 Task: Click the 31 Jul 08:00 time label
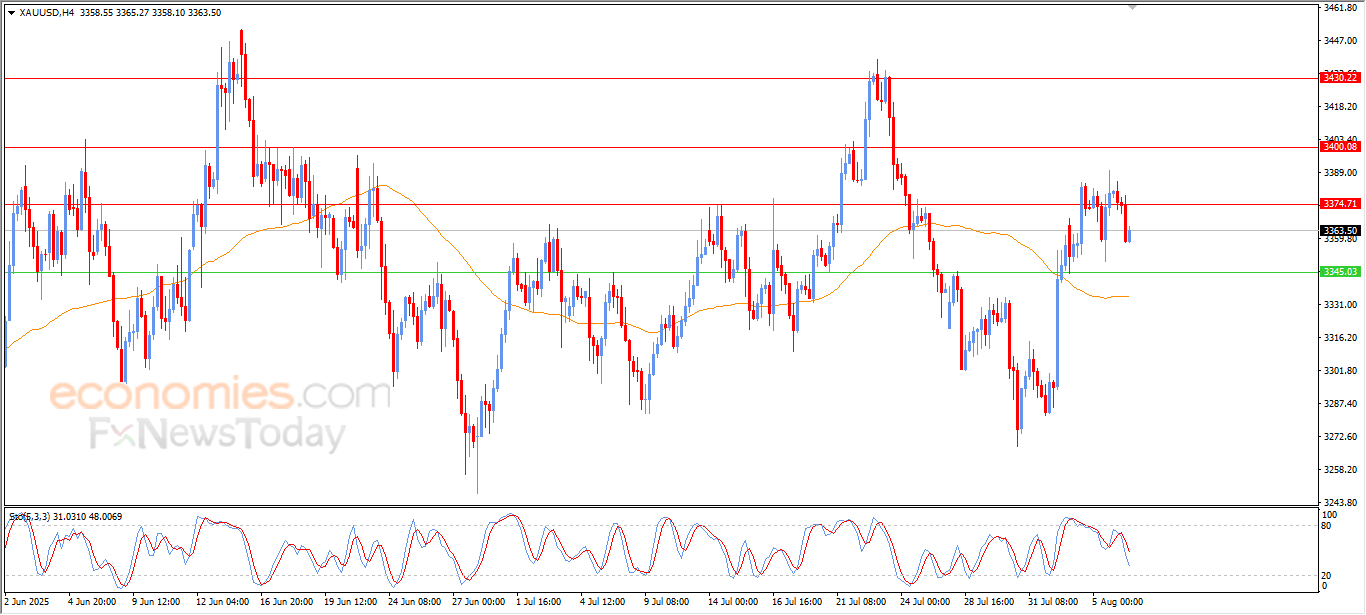(x=1055, y=602)
